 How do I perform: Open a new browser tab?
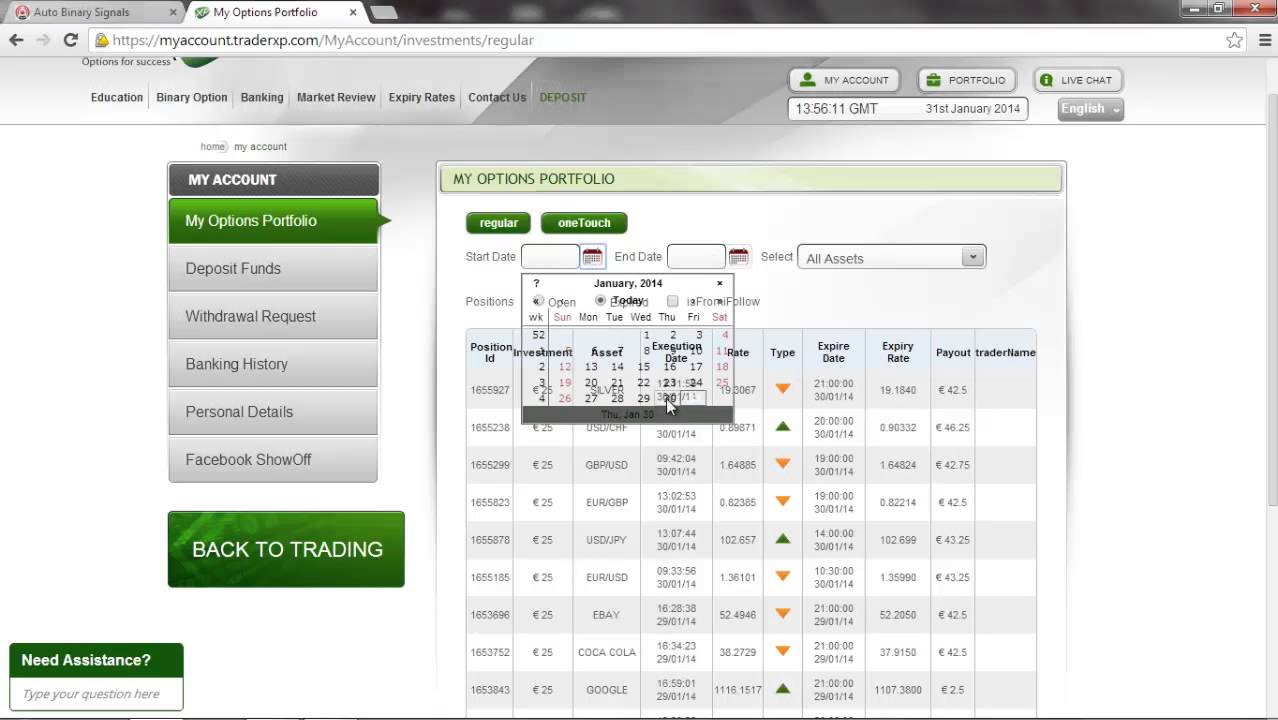(x=383, y=12)
